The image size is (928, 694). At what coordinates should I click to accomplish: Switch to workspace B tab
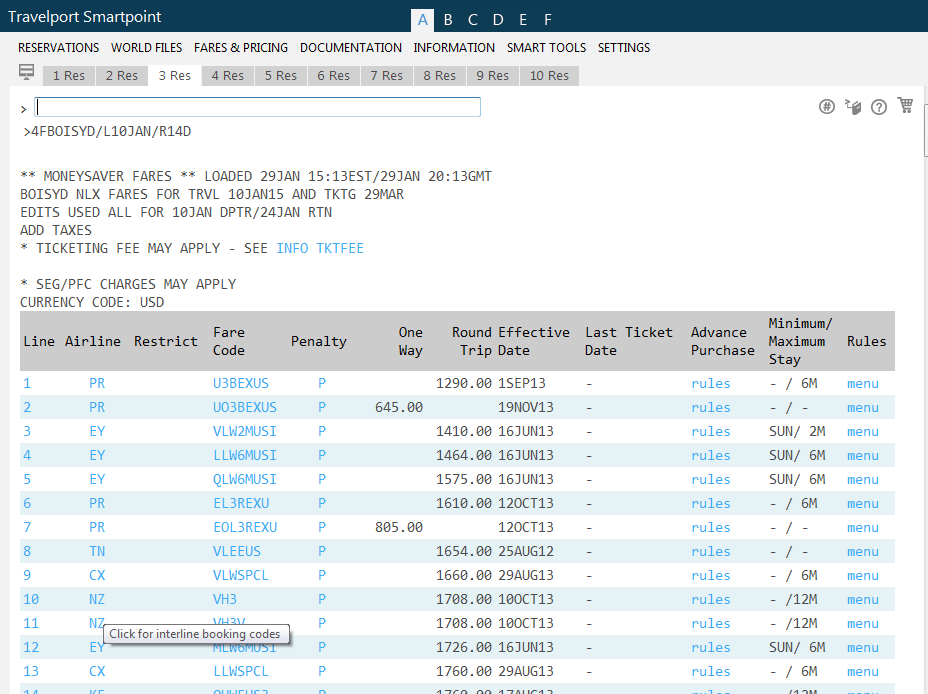click(x=448, y=20)
